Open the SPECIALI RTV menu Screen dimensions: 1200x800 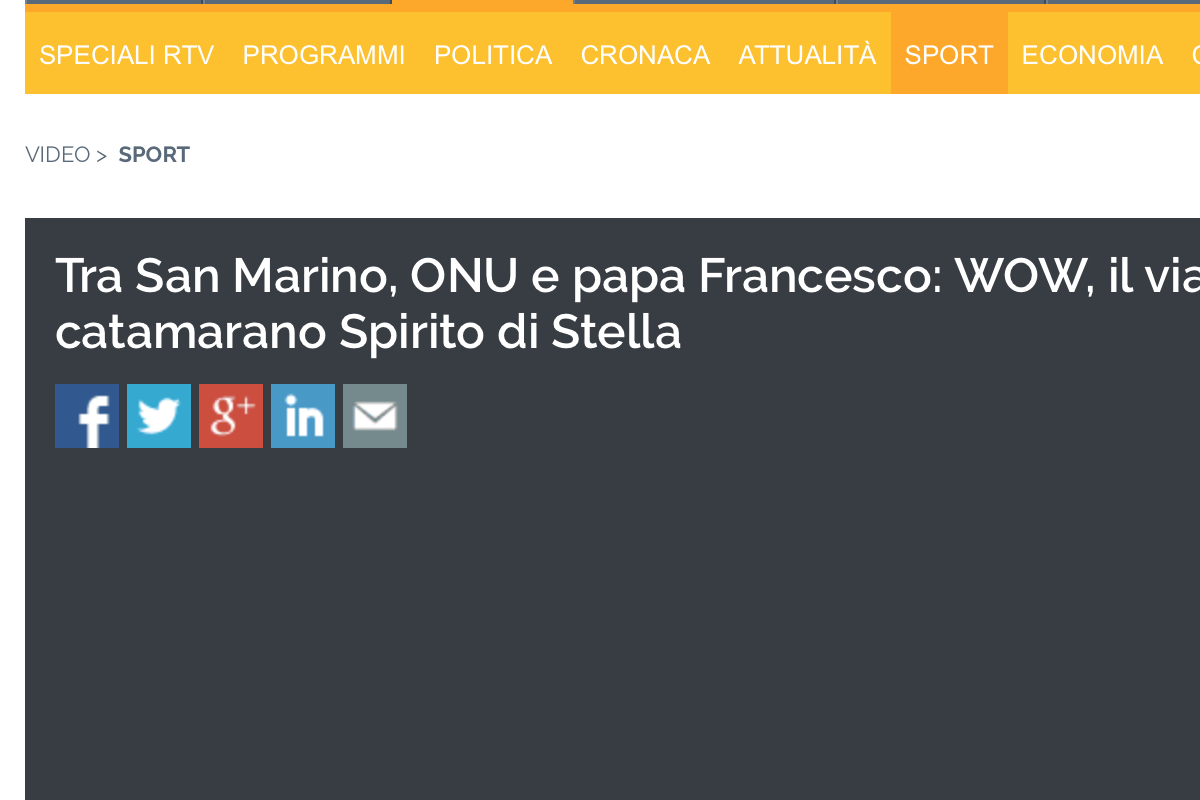(x=127, y=54)
